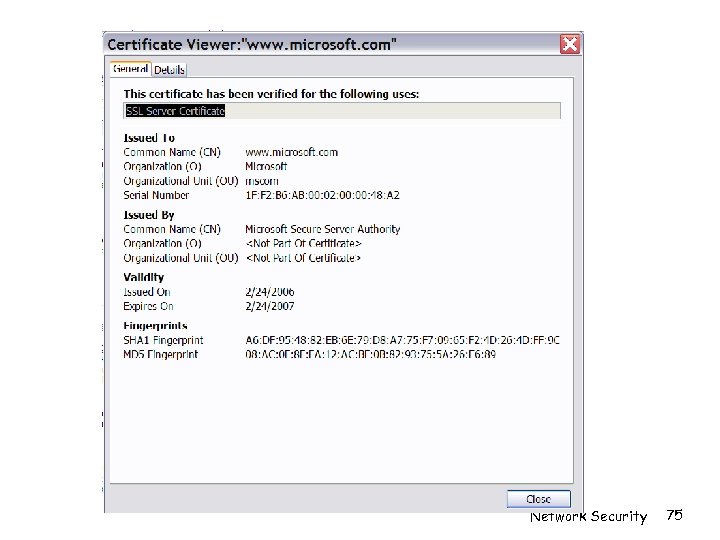The width and height of the screenshot is (720, 540).
Task: Click the www.microsoft.com common name value
Action: pos(292,152)
